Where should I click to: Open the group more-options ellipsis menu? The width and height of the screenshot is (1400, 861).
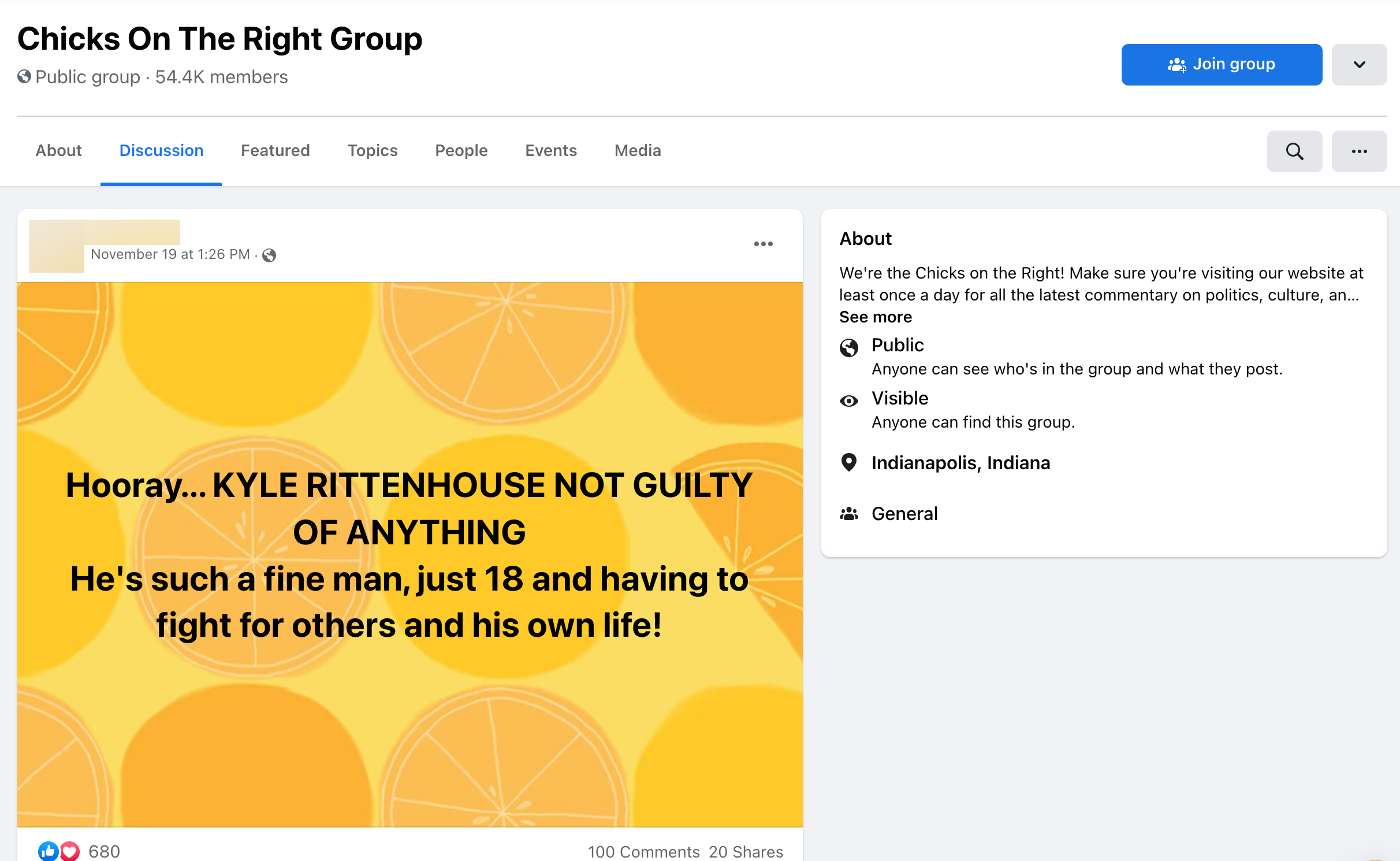click(x=1358, y=151)
